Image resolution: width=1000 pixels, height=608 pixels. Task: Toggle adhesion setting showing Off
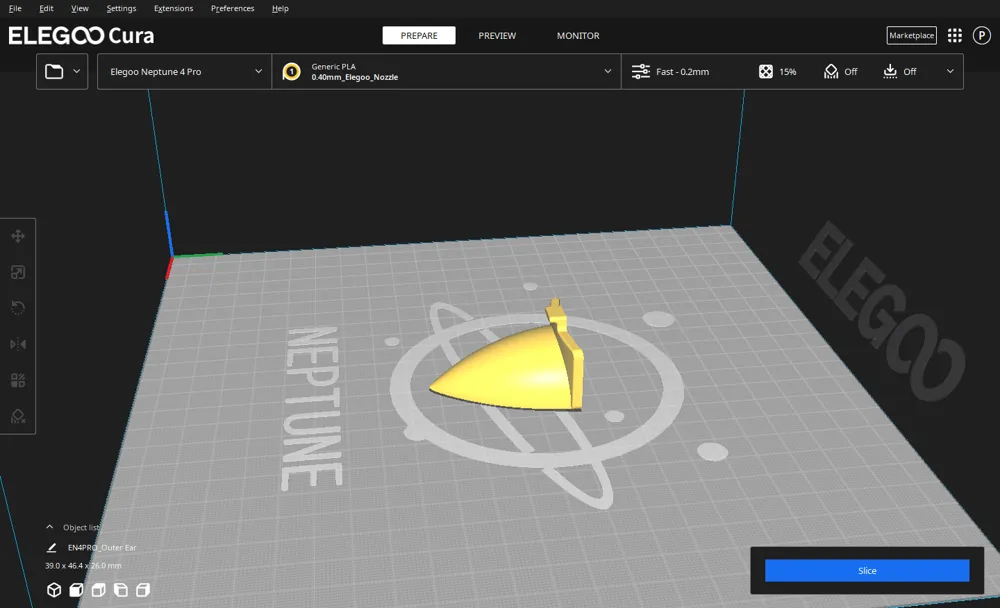pos(899,71)
